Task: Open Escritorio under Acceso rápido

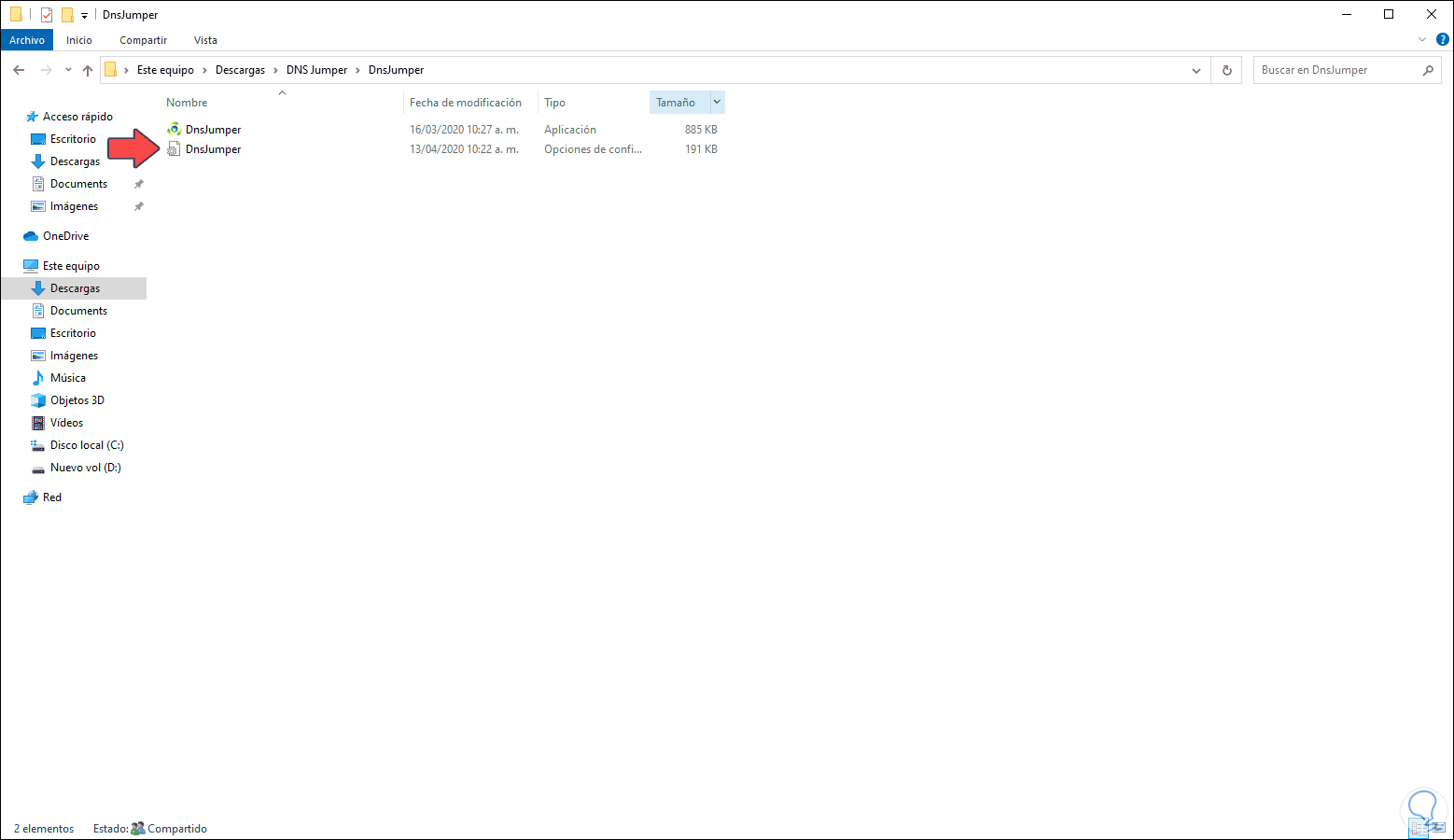Action: [73, 139]
